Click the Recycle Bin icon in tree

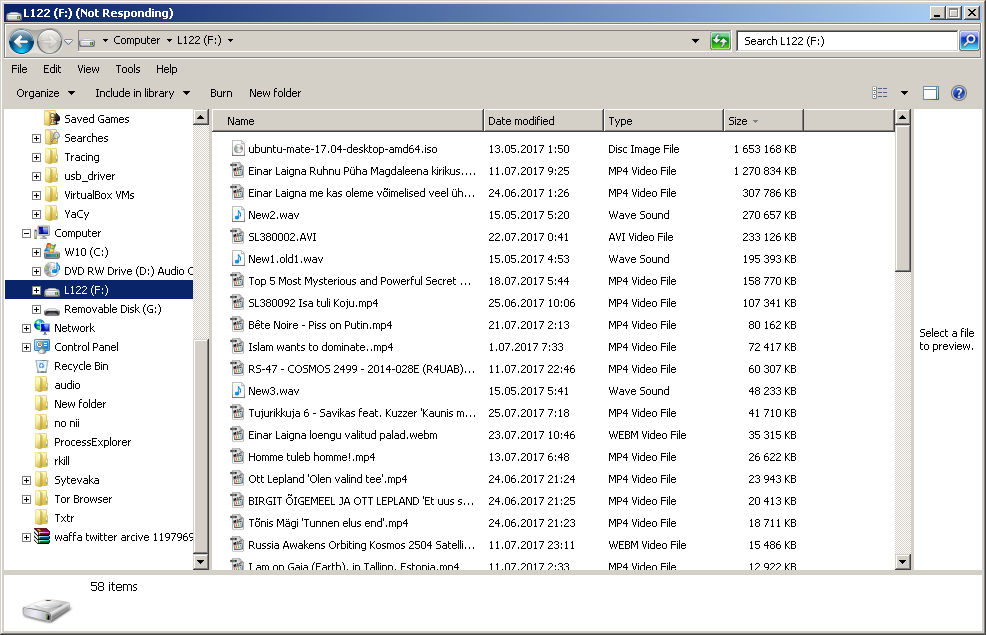pos(42,366)
